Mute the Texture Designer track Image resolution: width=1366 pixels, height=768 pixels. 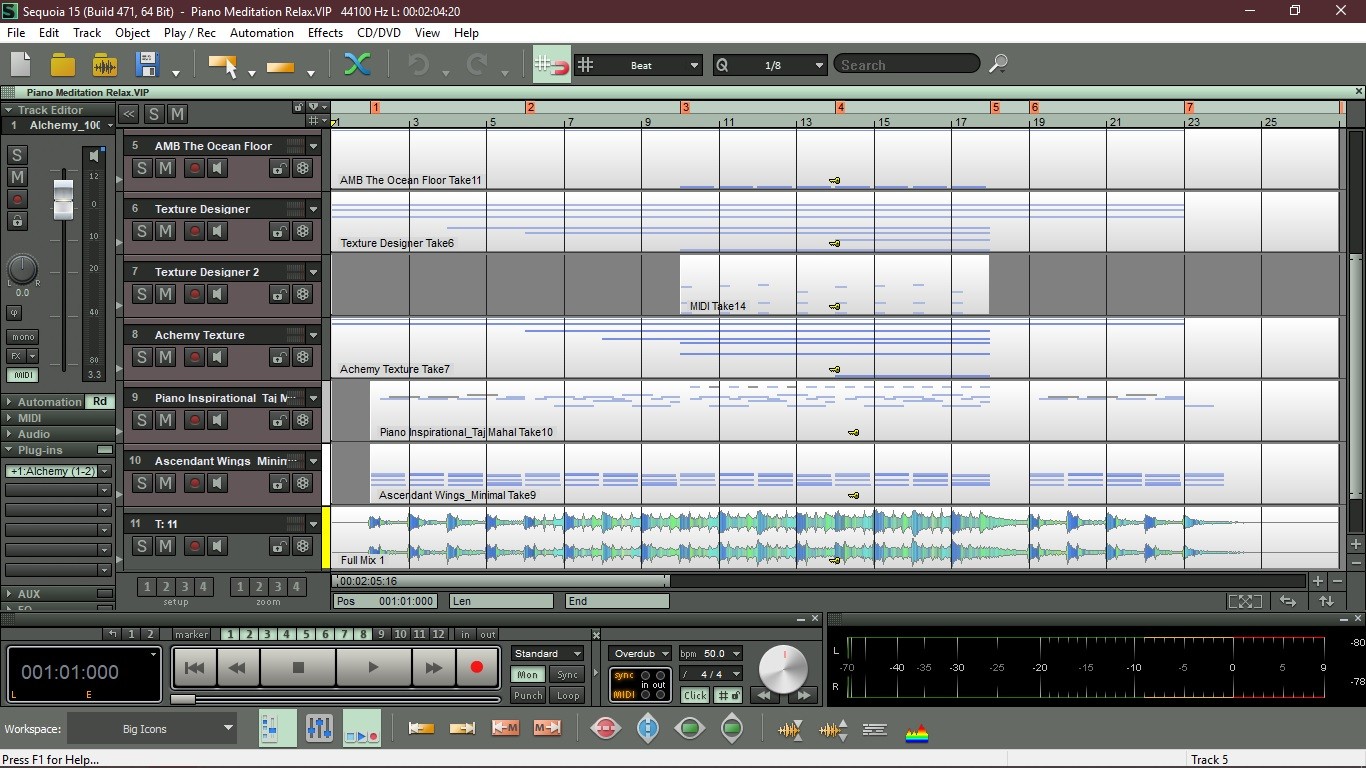pyautogui.click(x=166, y=231)
